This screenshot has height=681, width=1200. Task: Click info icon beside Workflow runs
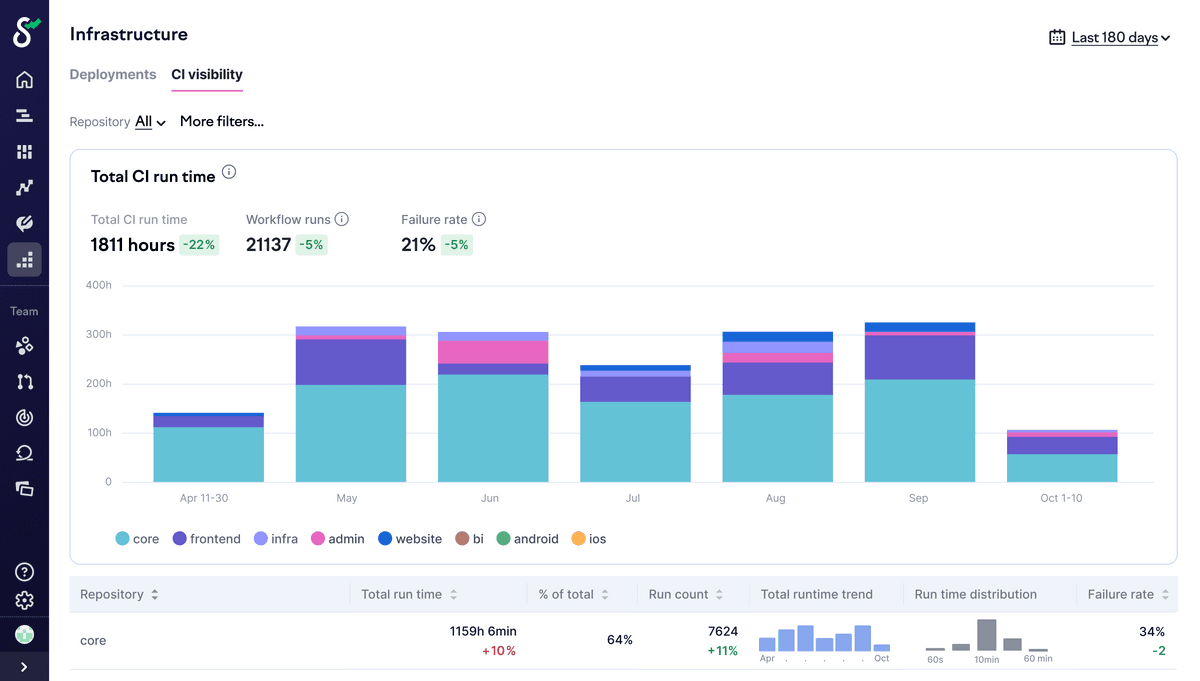pyautogui.click(x=342, y=219)
